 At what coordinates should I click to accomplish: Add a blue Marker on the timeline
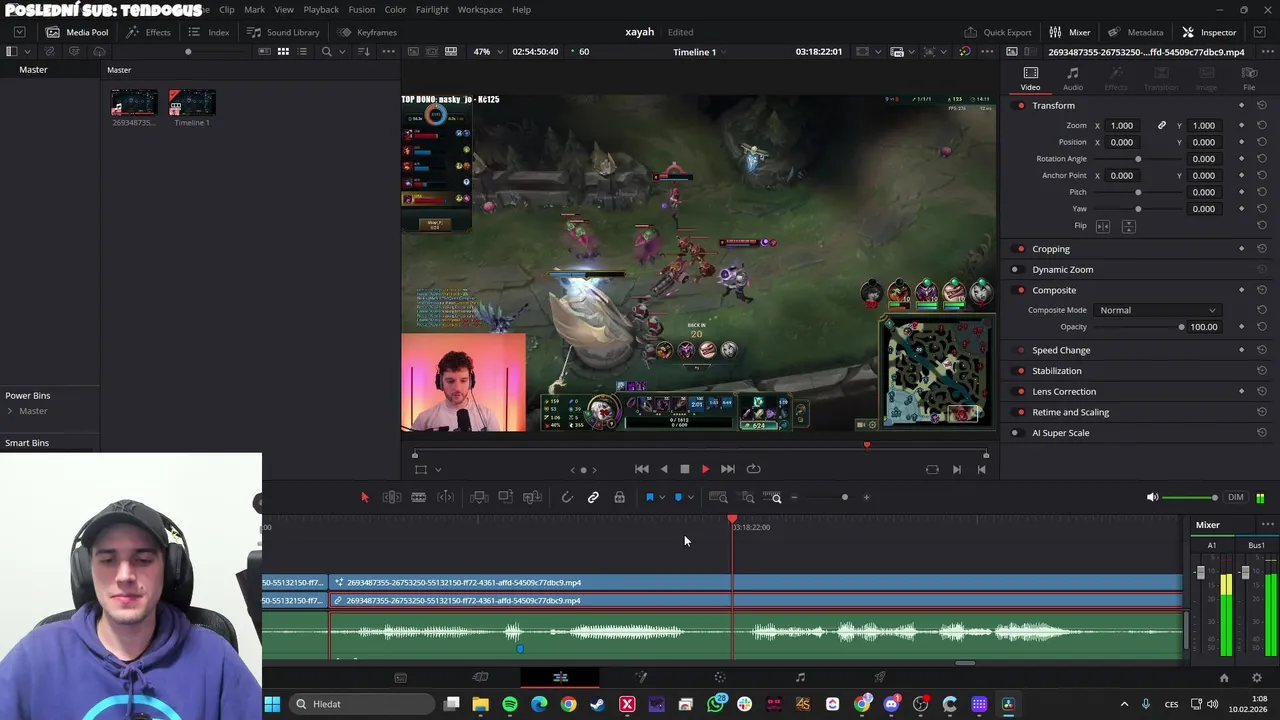[x=678, y=497]
